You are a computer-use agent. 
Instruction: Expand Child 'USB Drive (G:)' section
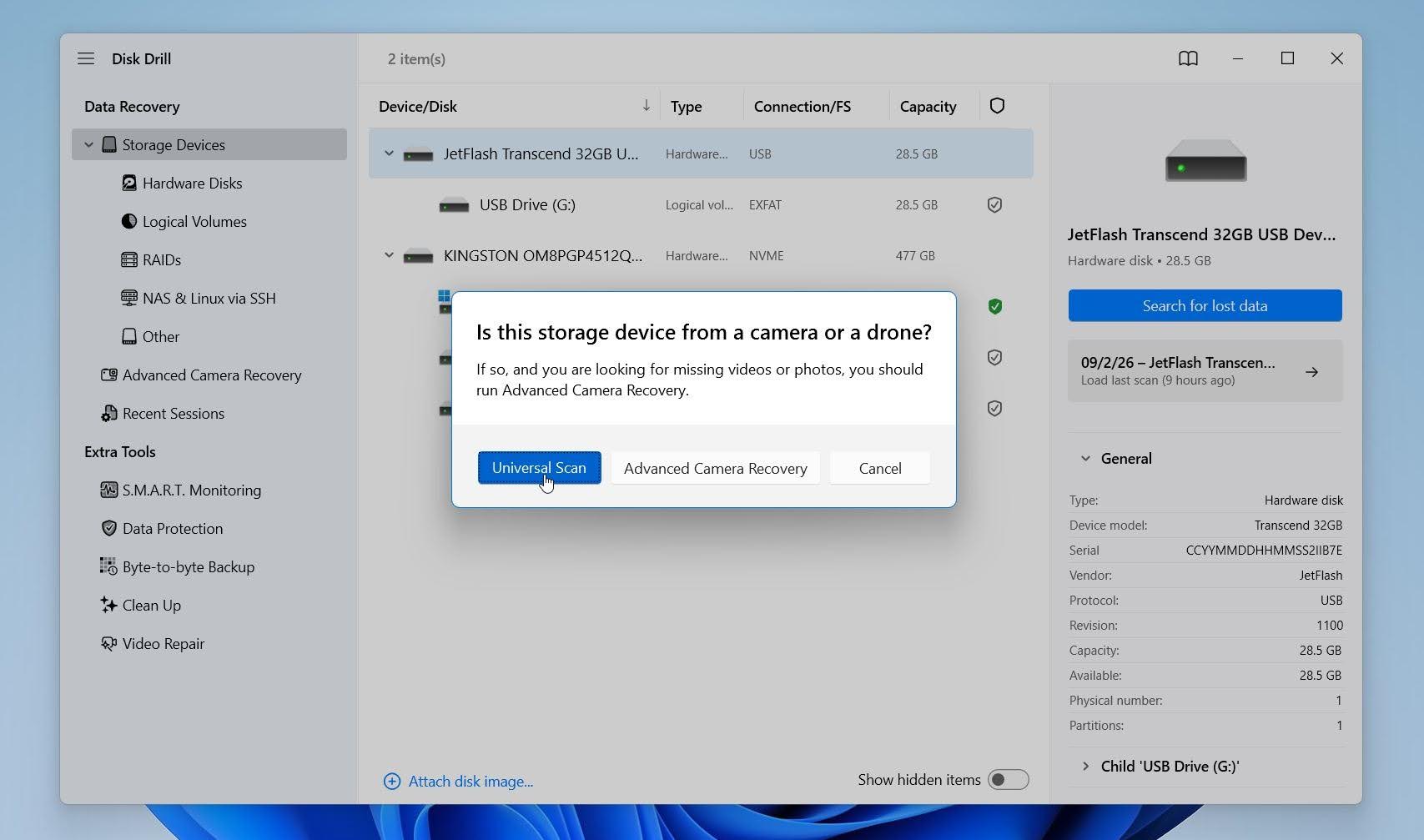click(x=1085, y=766)
